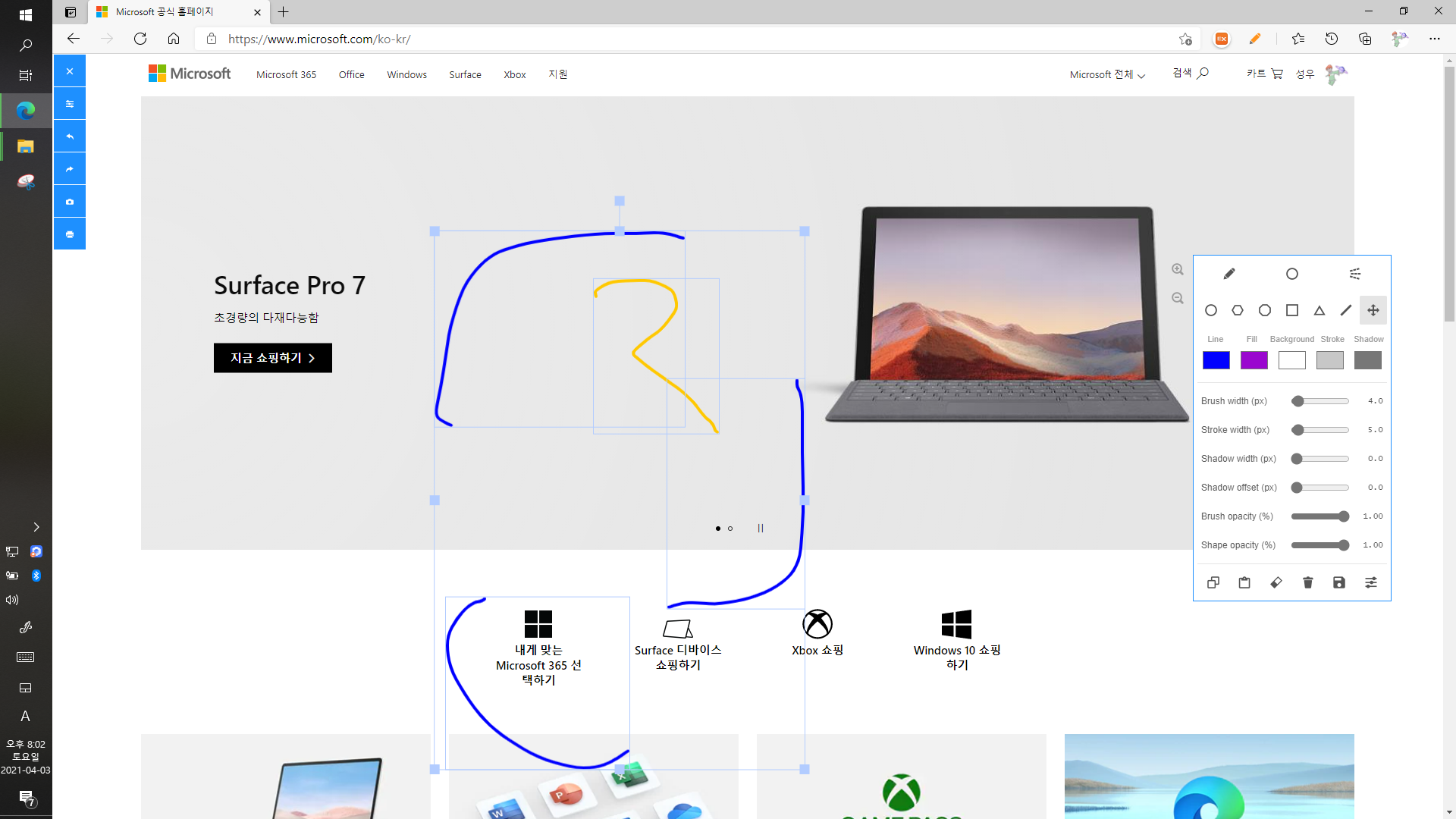The image size is (1456, 819).
Task: Click the blue printer button
Action: [x=70, y=234]
